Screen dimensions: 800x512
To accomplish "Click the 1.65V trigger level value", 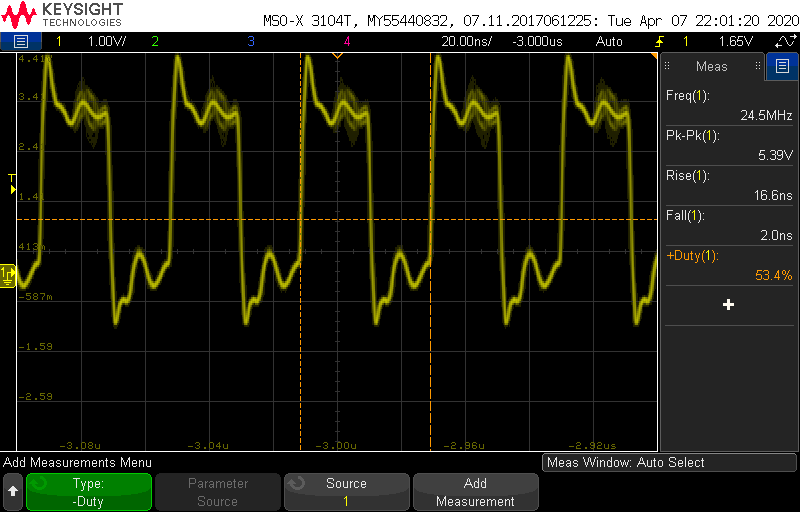I will pos(735,41).
